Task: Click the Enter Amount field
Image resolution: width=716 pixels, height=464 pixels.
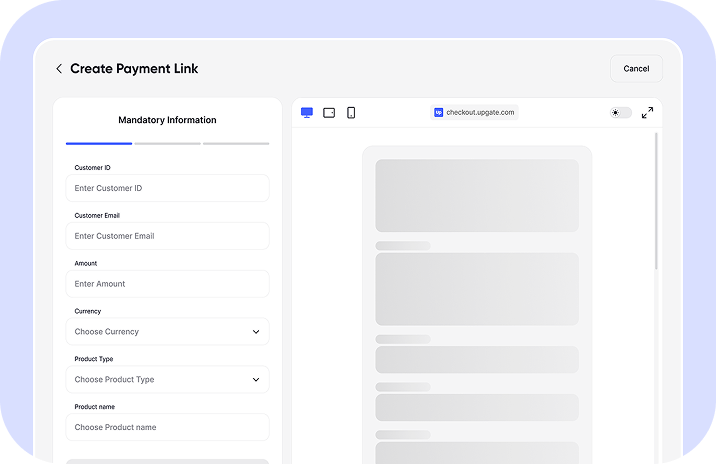Action: 168,284
